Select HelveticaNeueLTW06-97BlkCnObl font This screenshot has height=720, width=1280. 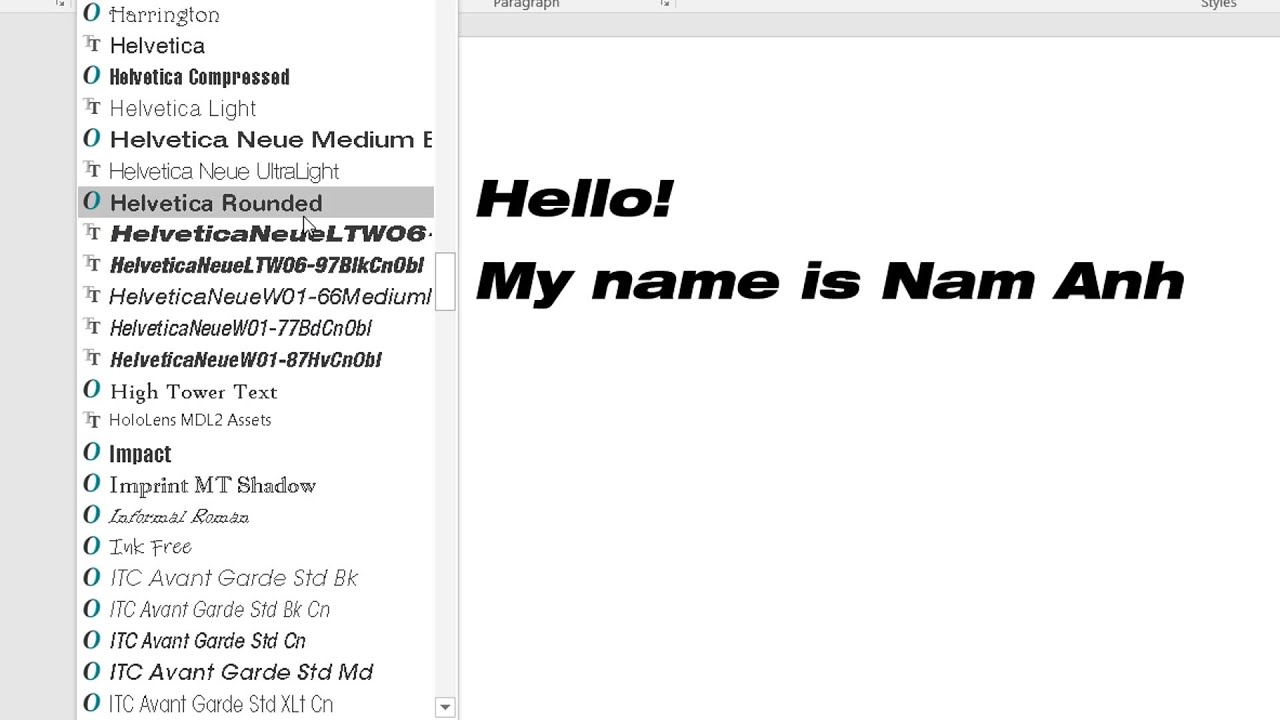coord(256,265)
